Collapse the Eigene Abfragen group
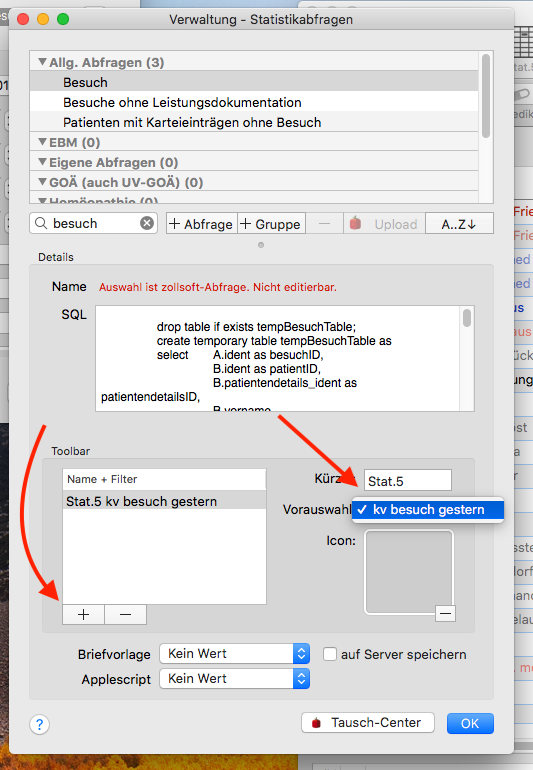 pyautogui.click(x=43, y=162)
